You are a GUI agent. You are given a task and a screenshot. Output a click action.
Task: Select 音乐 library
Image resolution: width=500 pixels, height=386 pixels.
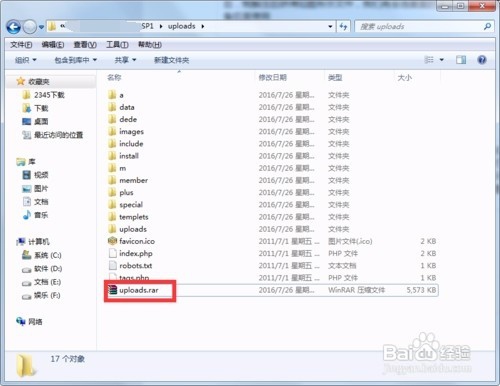41,215
